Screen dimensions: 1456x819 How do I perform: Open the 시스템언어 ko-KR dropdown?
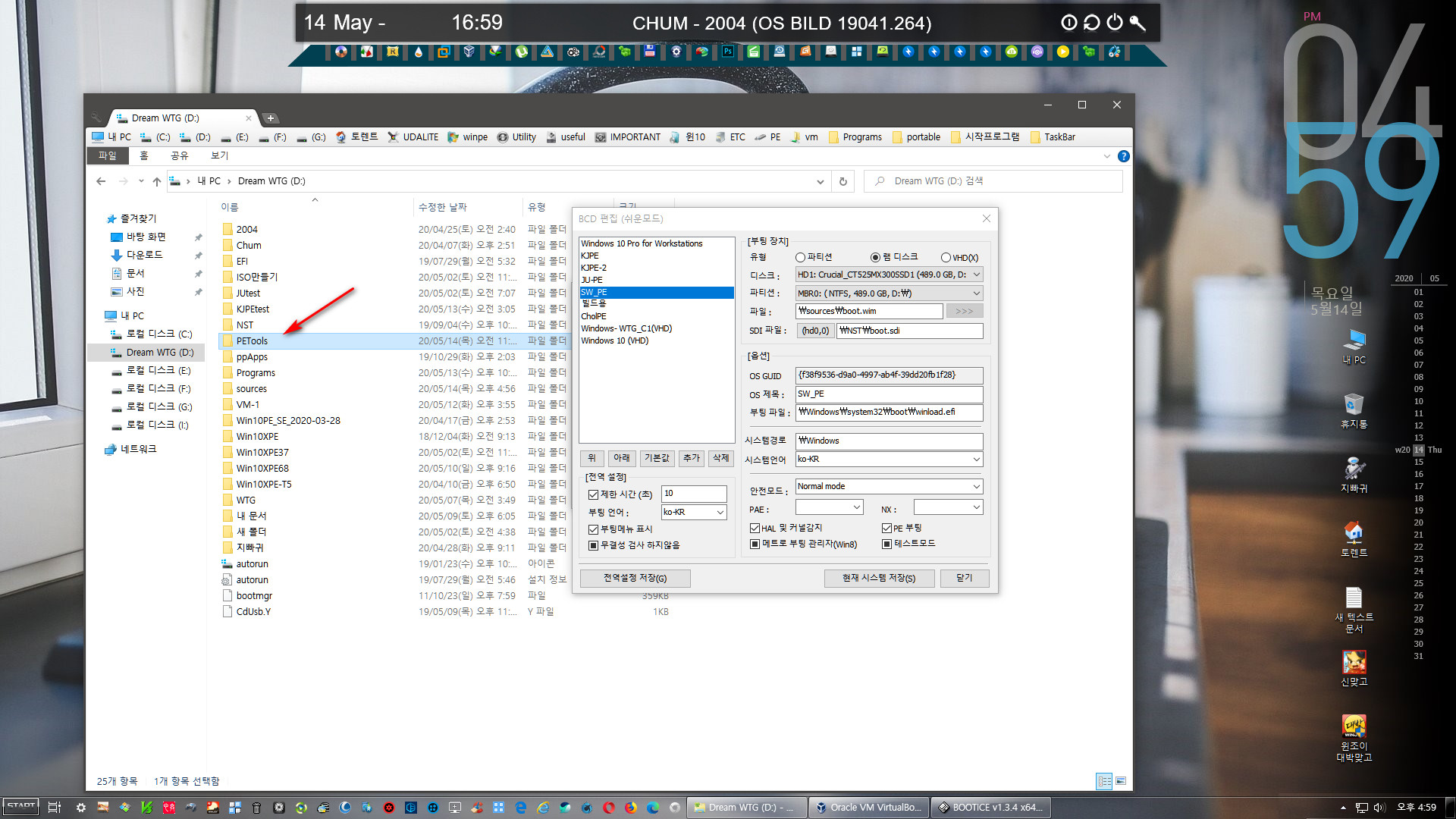coord(889,459)
